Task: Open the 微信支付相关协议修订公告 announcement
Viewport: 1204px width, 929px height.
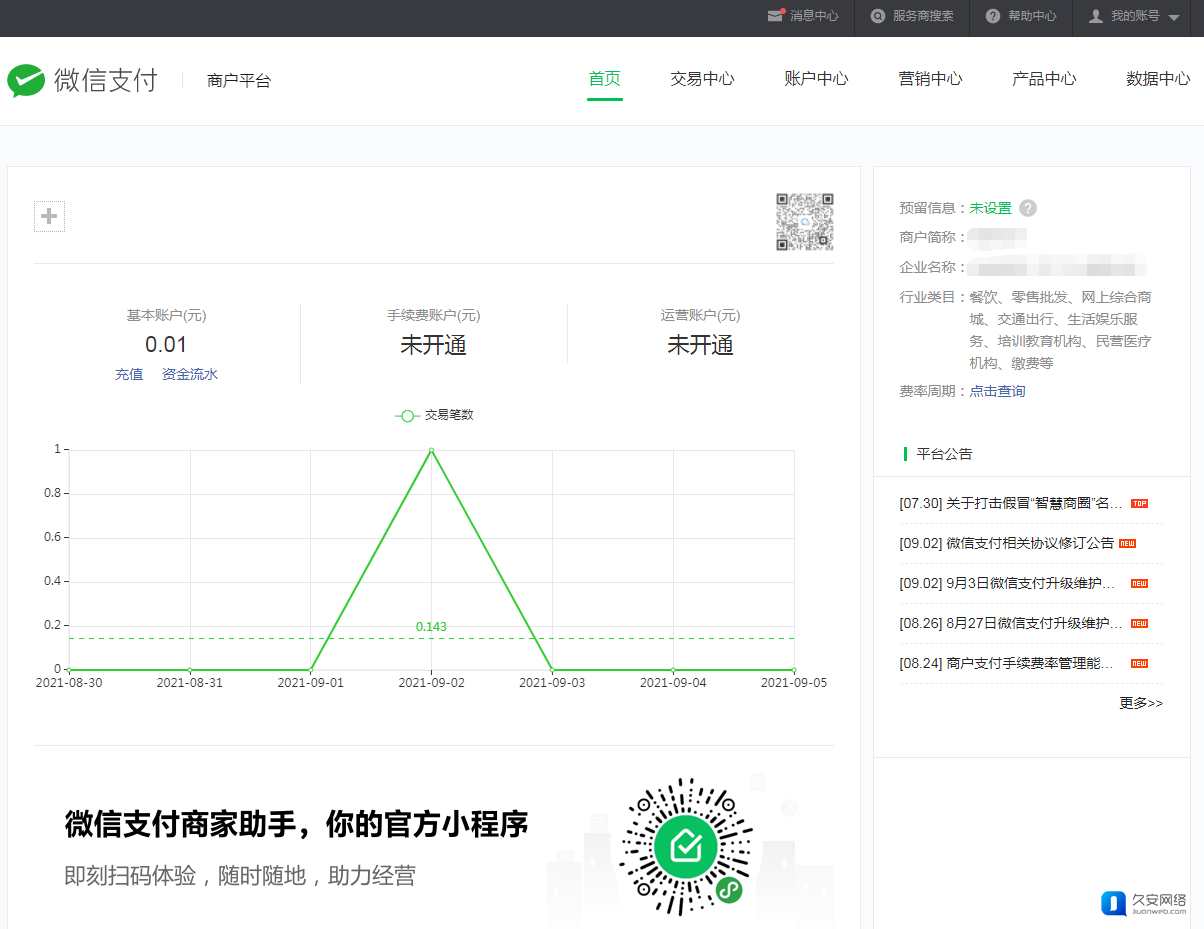Action: click(x=1007, y=543)
